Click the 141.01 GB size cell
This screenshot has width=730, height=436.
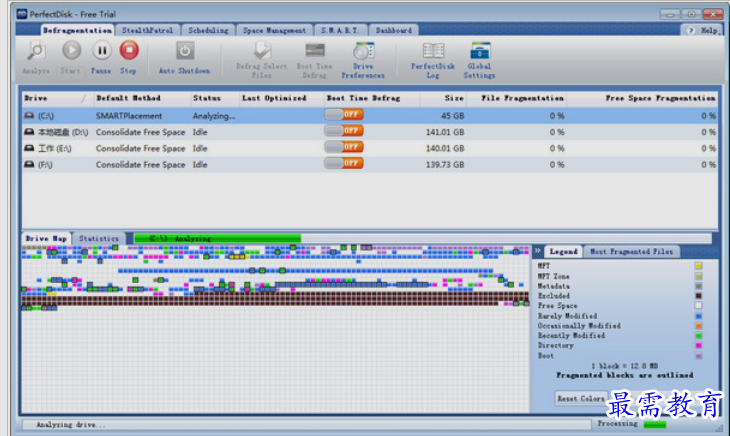[445, 132]
